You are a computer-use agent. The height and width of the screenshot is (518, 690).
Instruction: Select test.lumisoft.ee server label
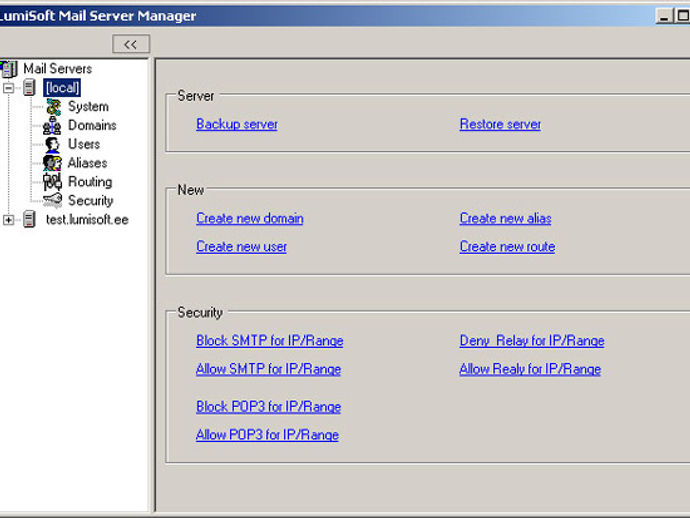tap(87, 219)
